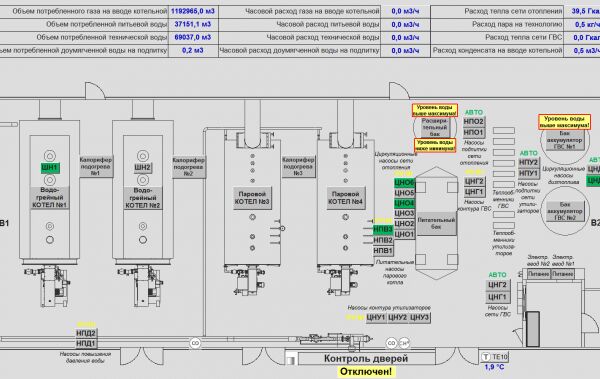
Task: Select circulation pump ЦНО3
Action: [x=404, y=214]
